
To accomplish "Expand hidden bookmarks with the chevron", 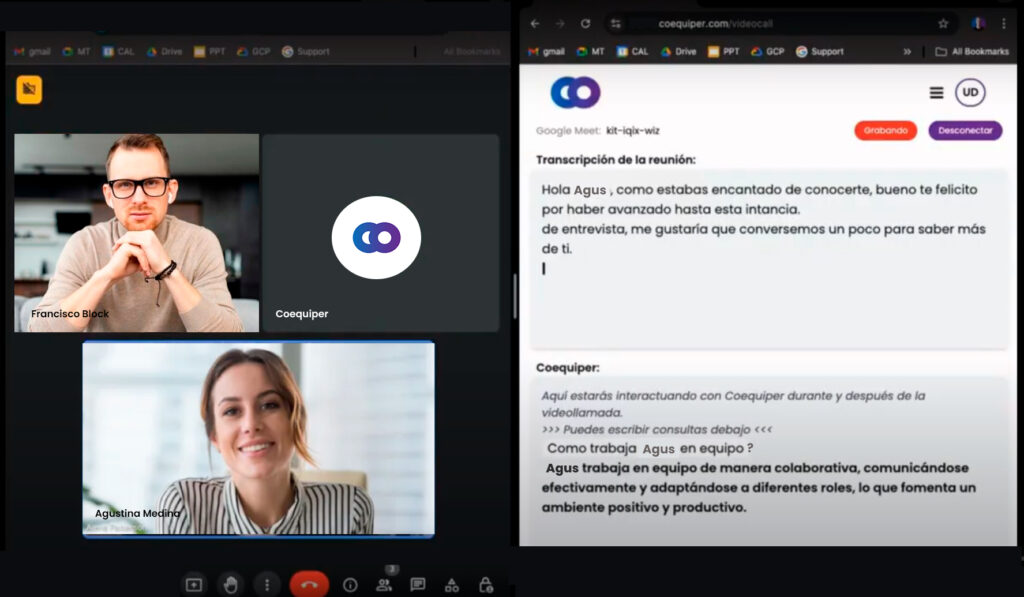I will 907,51.
